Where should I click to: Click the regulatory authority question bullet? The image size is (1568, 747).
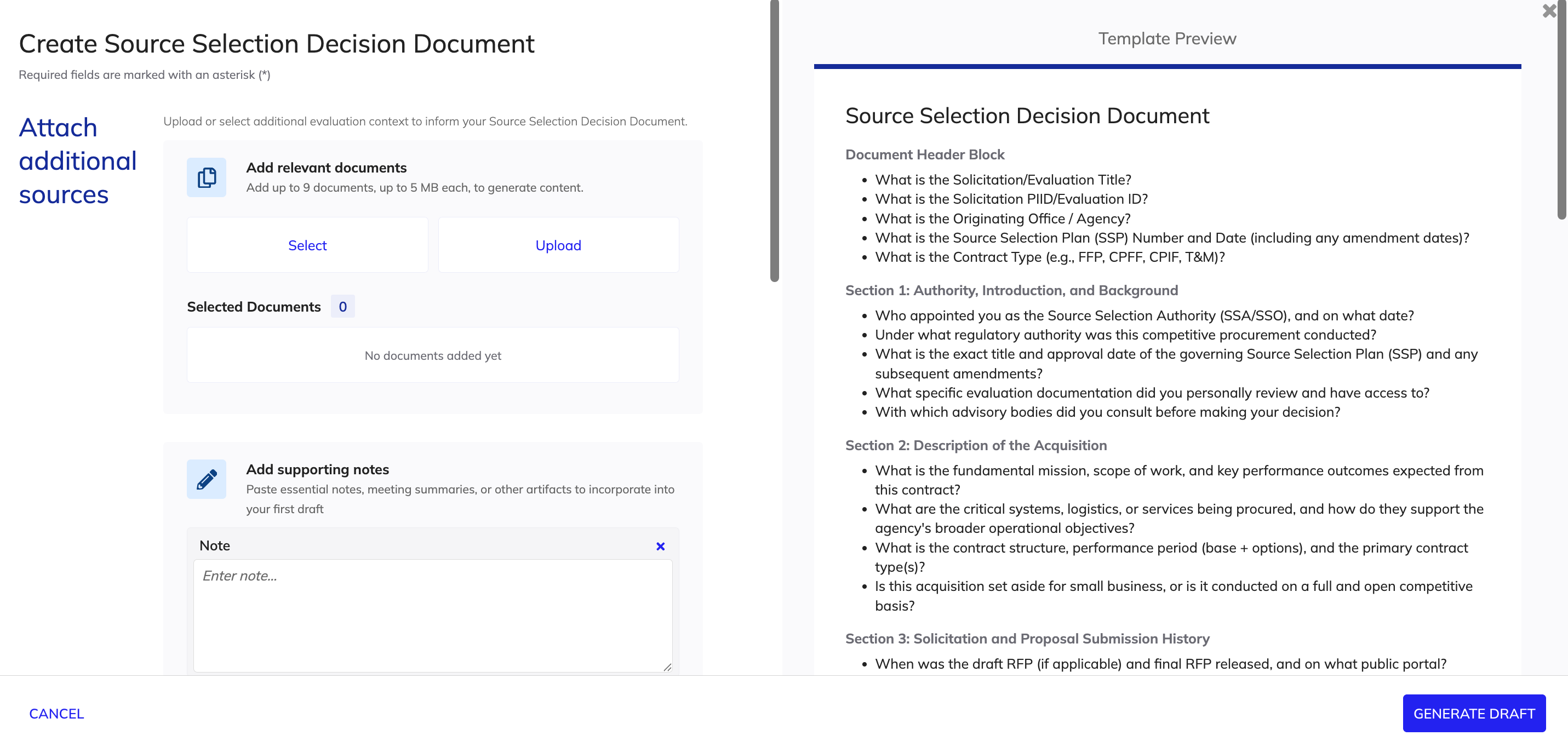1125,335
